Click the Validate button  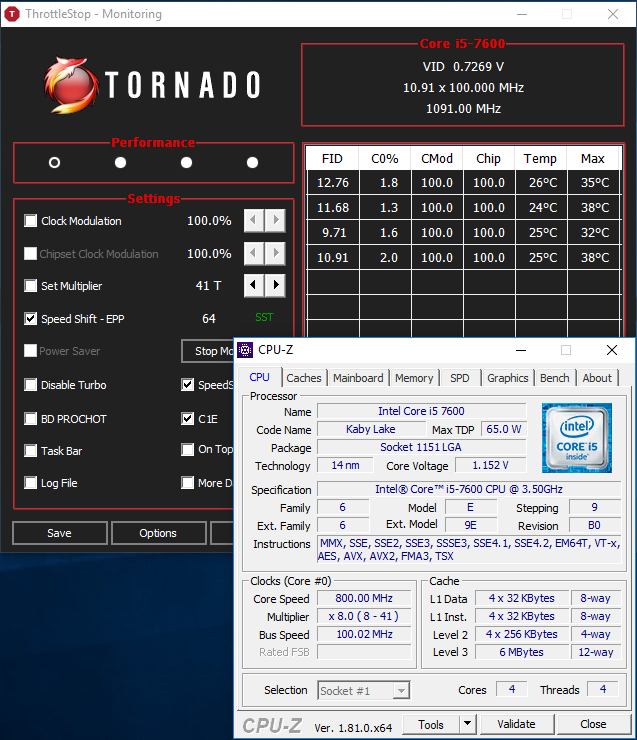(516, 724)
